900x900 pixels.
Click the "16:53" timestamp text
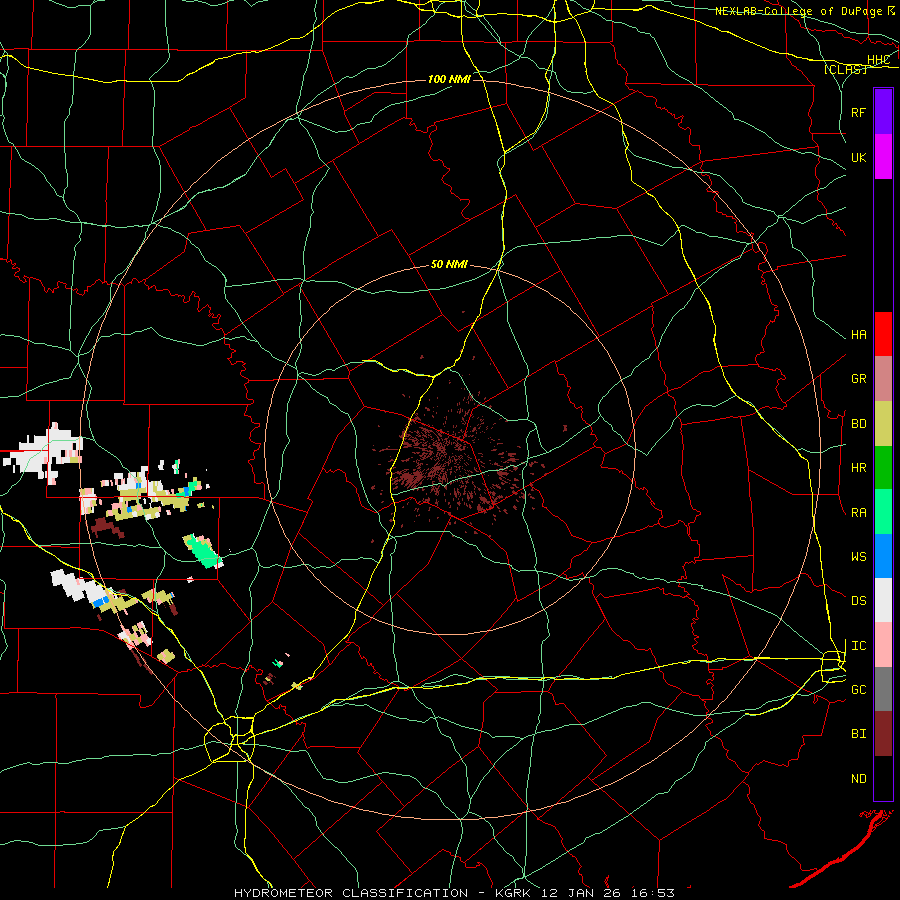(x=652, y=893)
